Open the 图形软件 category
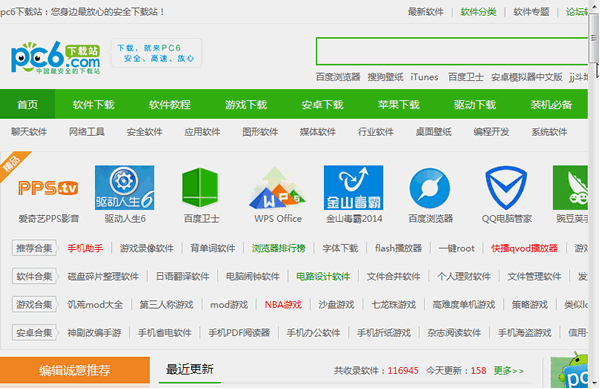 260,132
